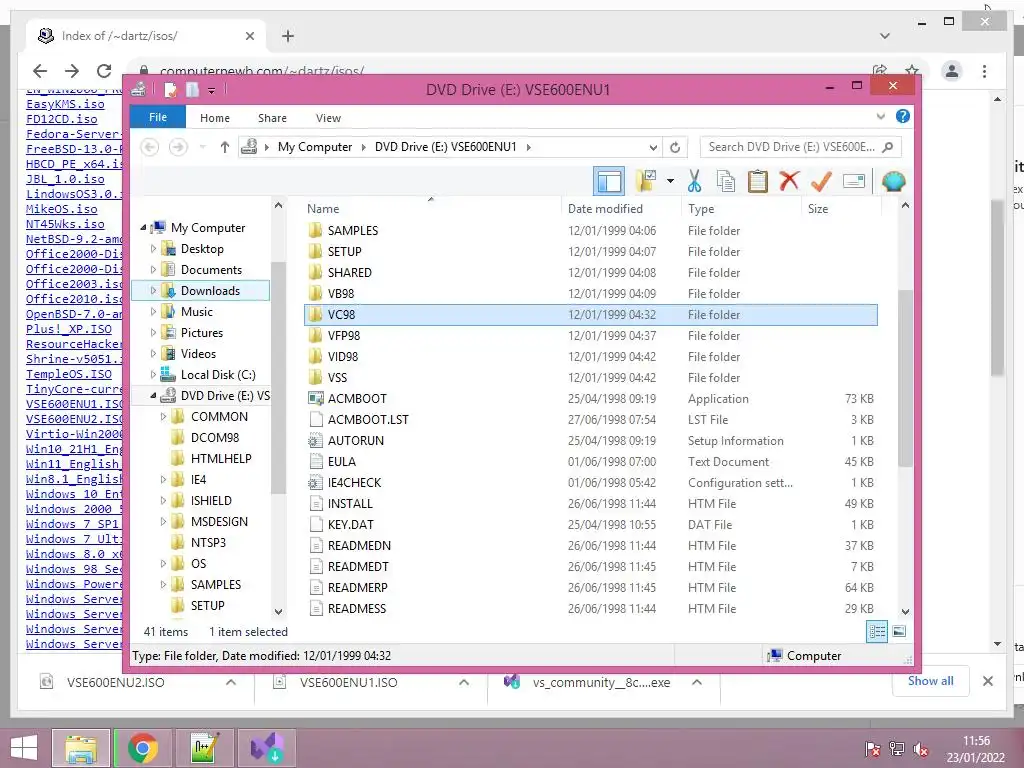Select Downloads in navigation pane

tap(201, 291)
